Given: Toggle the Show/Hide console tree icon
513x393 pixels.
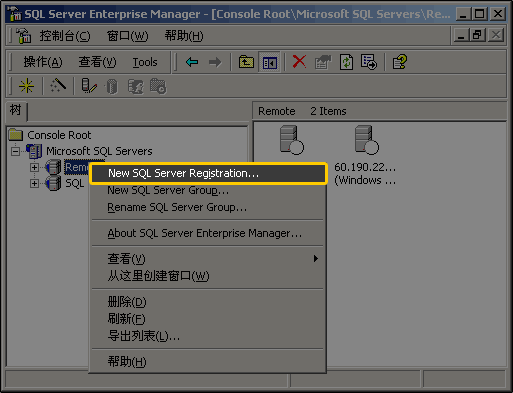Looking at the screenshot, I should 269,62.
